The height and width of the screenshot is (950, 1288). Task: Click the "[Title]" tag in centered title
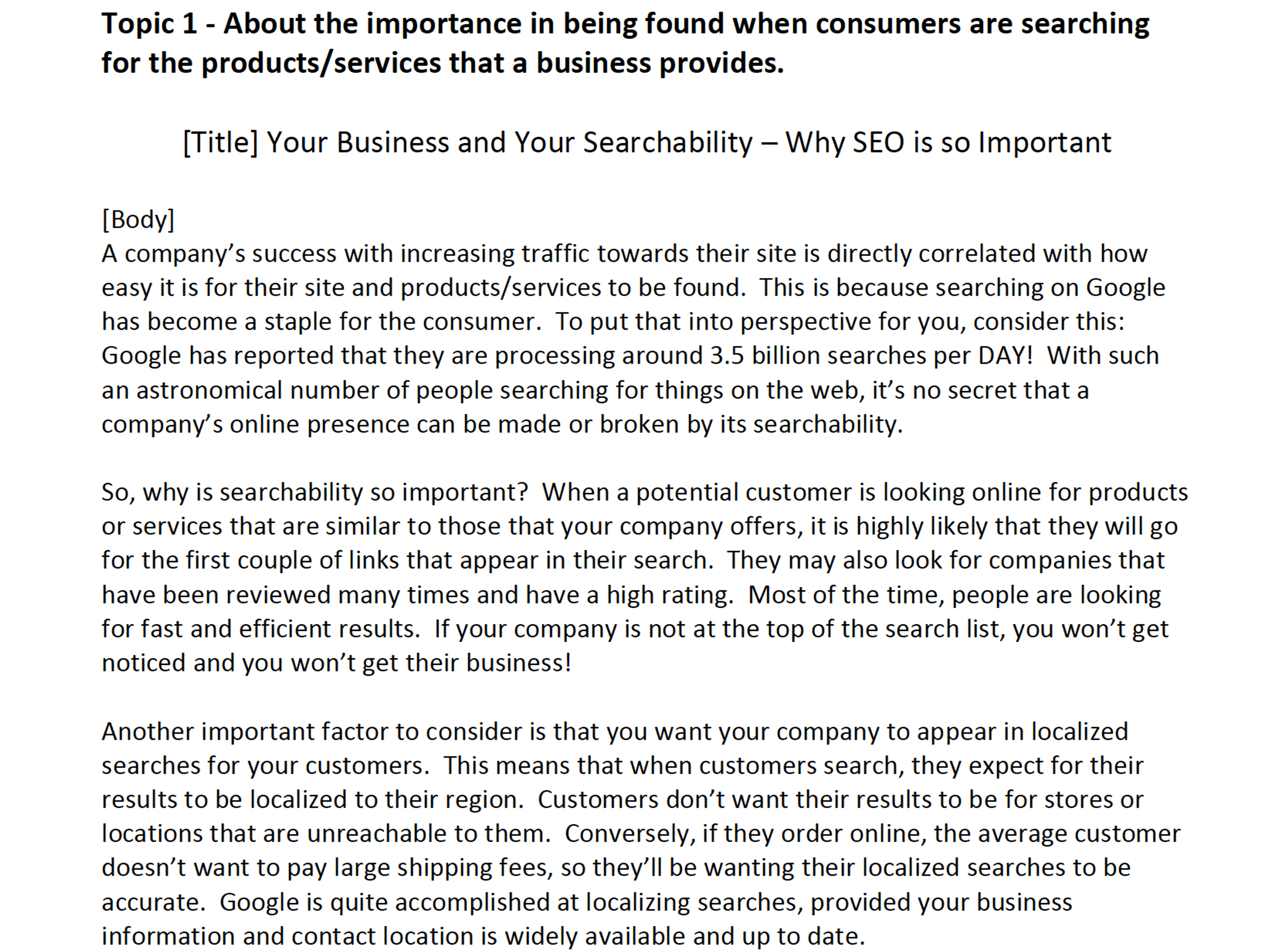pyautogui.click(x=221, y=143)
